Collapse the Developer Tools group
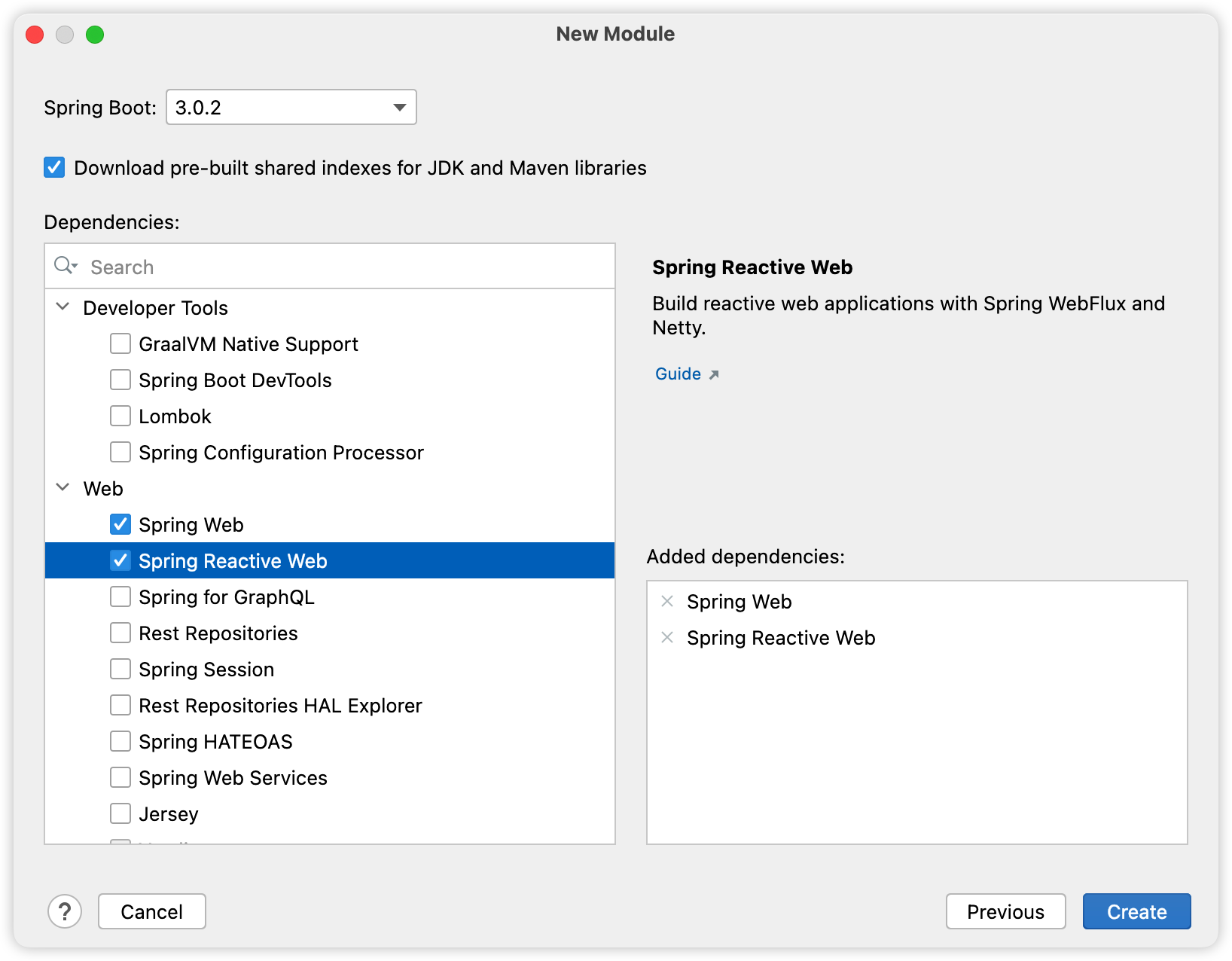 pos(63,307)
